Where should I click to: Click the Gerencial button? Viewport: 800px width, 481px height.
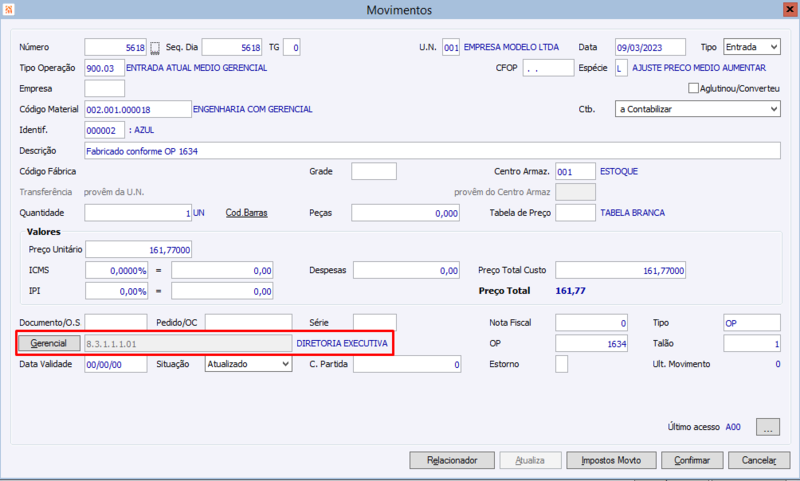(49, 343)
